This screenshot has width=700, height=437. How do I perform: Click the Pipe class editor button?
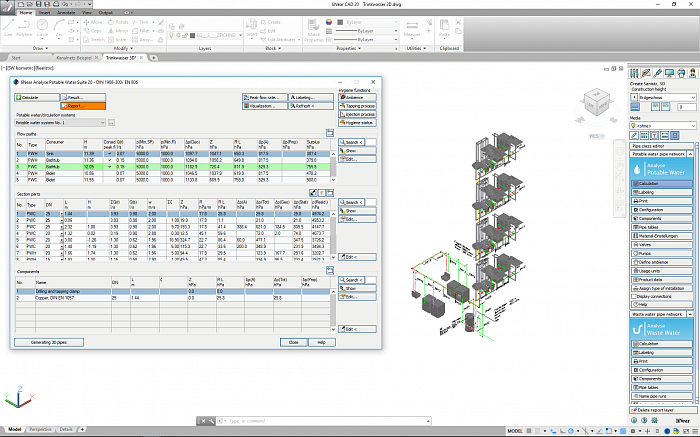662,146
